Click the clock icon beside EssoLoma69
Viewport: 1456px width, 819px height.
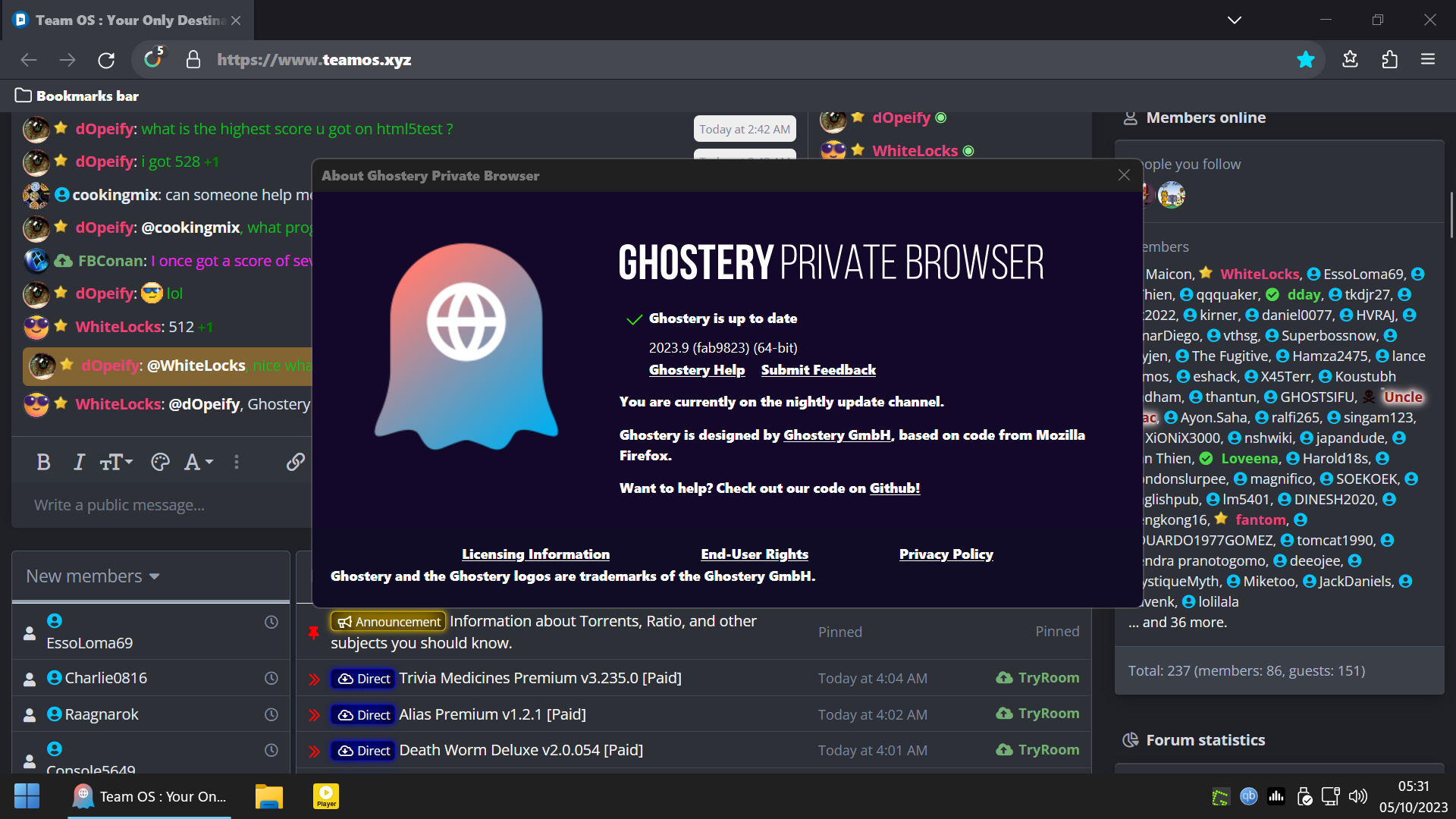(x=271, y=622)
